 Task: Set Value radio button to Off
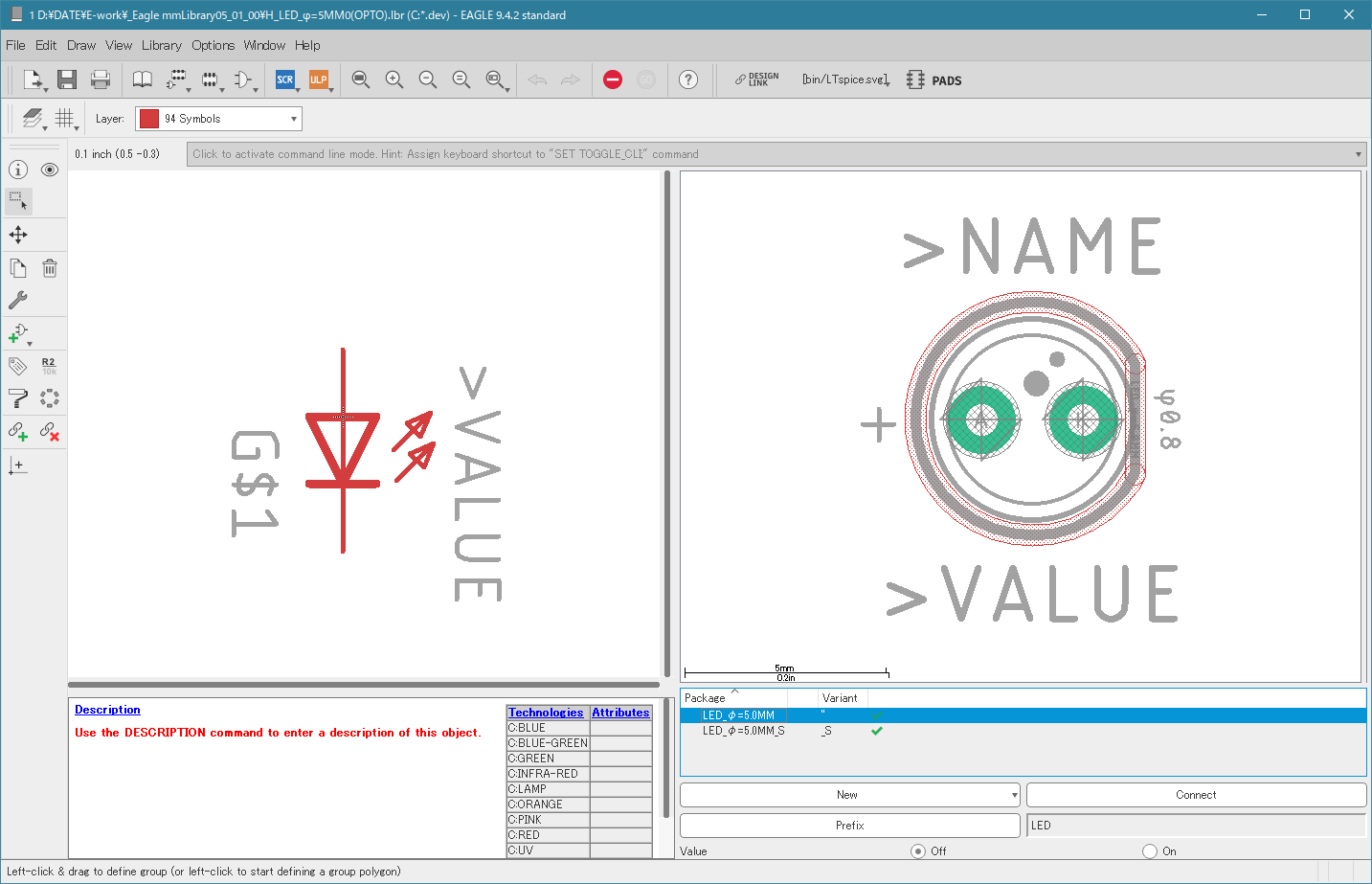918,850
